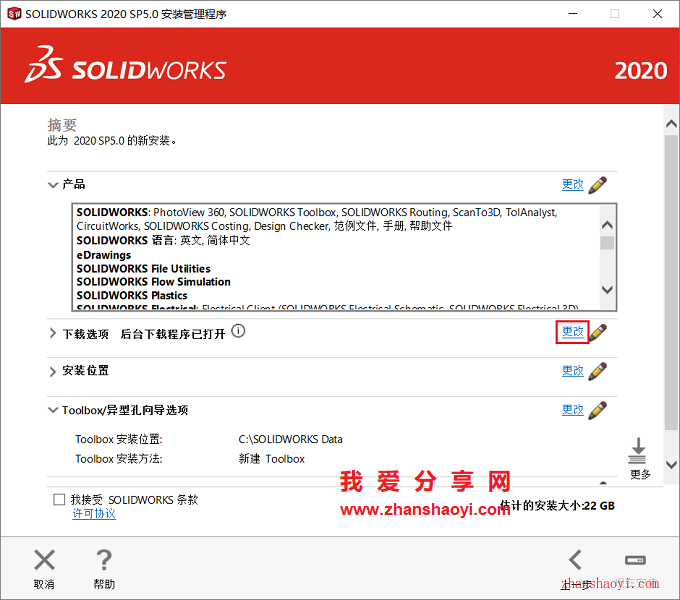Expand the 下载选项 section
680x600 pixels.
[x=53, y=333]
